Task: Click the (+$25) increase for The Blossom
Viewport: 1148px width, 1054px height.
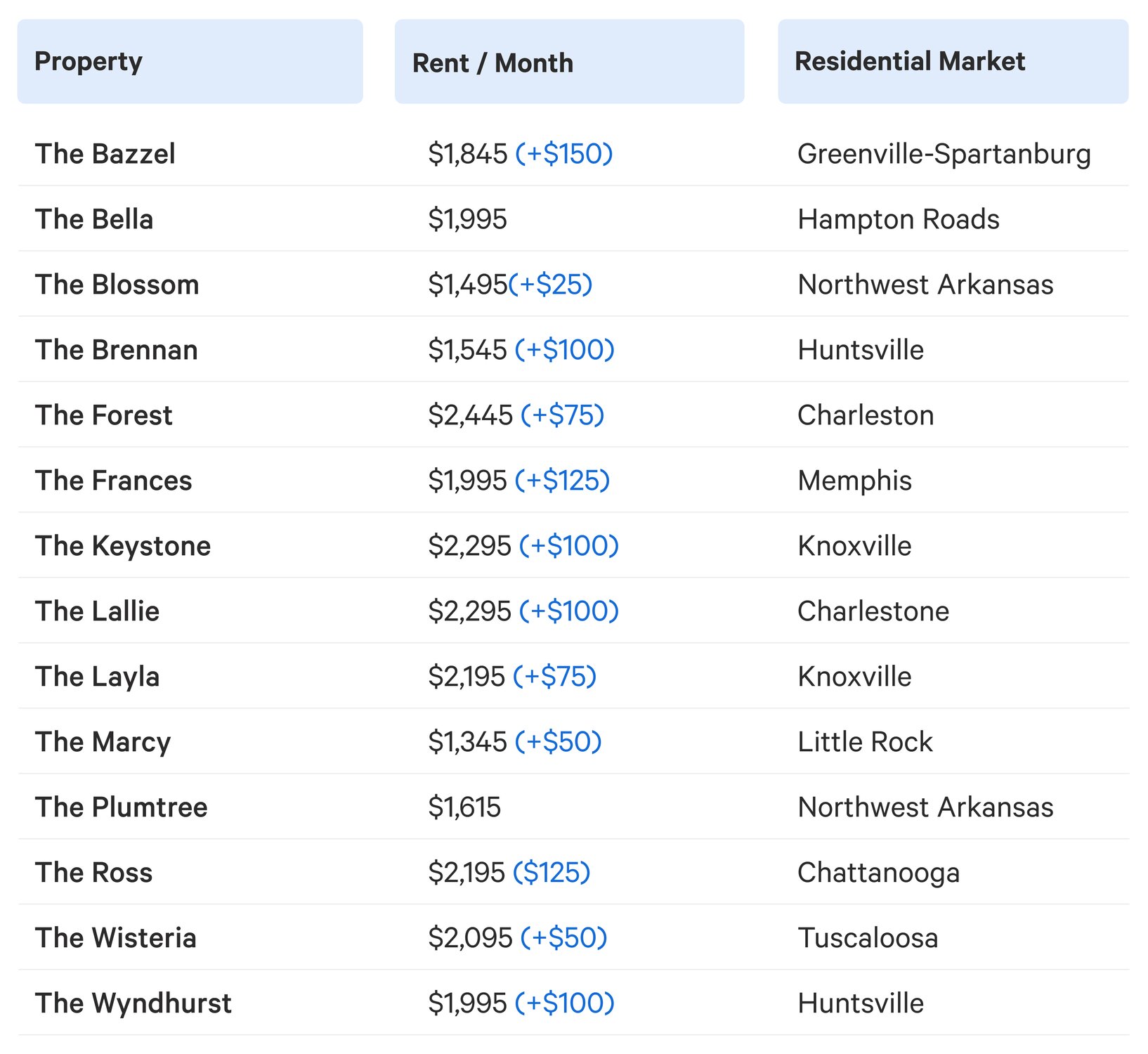Action: click(x=550, y=285)
